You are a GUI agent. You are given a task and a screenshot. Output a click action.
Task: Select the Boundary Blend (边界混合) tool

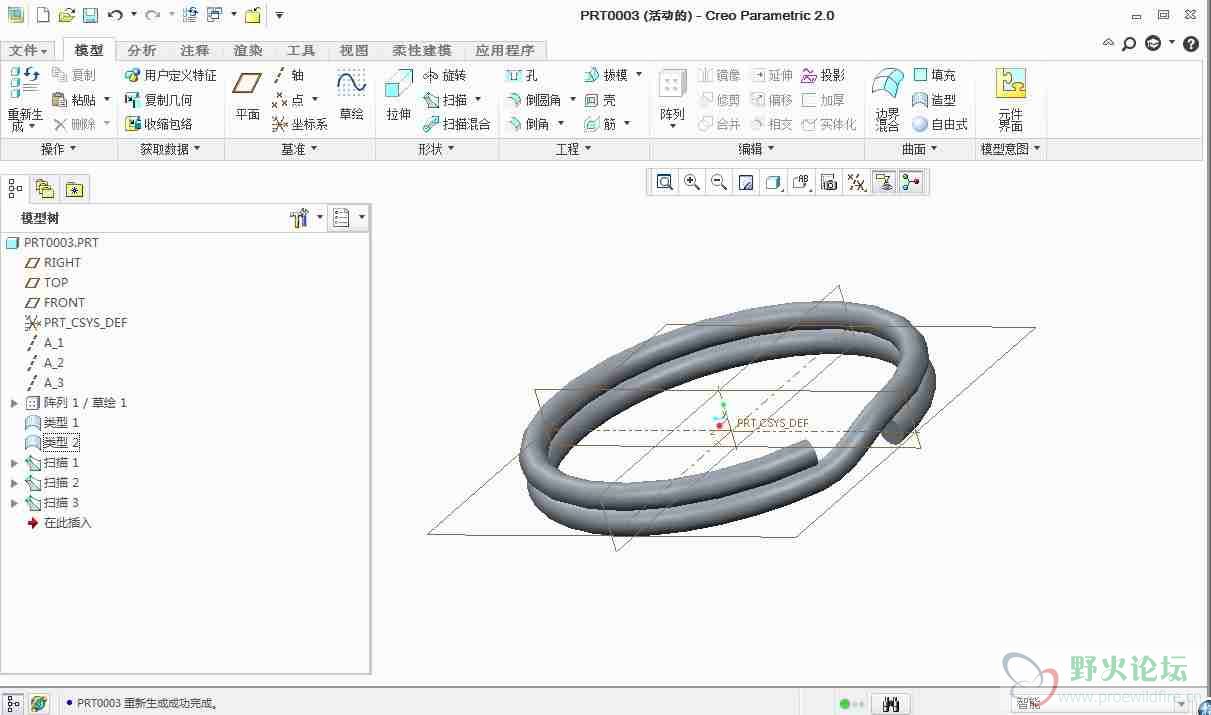(x=888, y=99)
